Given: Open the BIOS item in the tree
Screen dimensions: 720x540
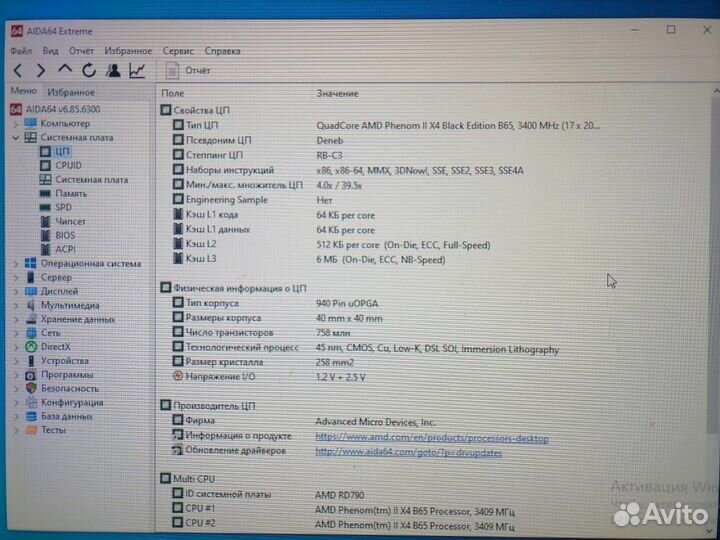Looking at the screenshot, I should [x=65, y=235].
